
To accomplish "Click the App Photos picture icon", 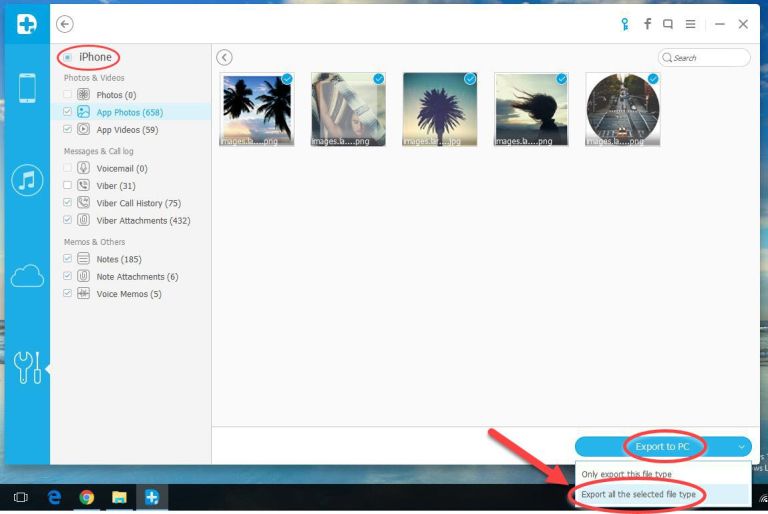I will coord(83,112).
